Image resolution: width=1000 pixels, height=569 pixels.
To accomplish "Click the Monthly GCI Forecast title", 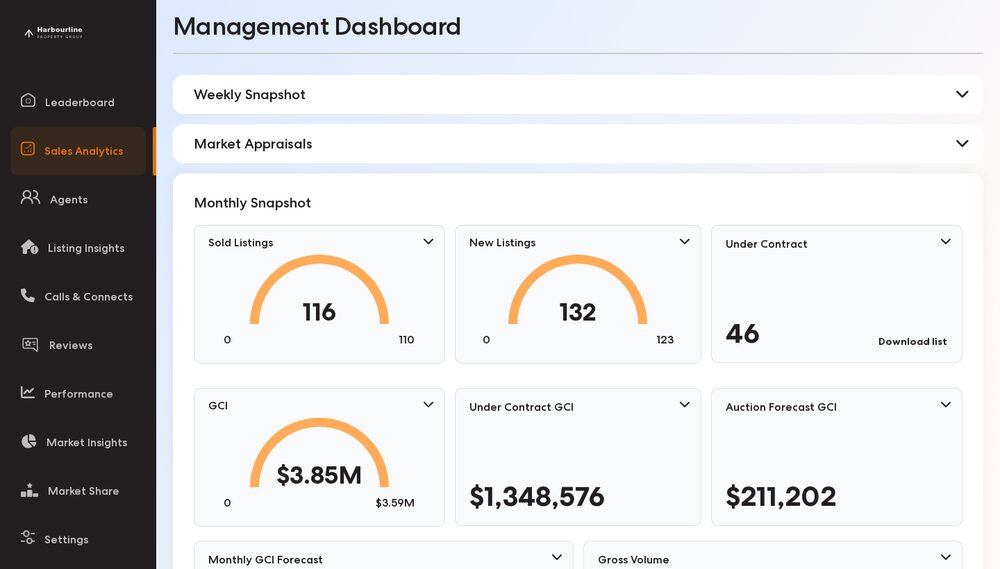I will pos(265,559).
